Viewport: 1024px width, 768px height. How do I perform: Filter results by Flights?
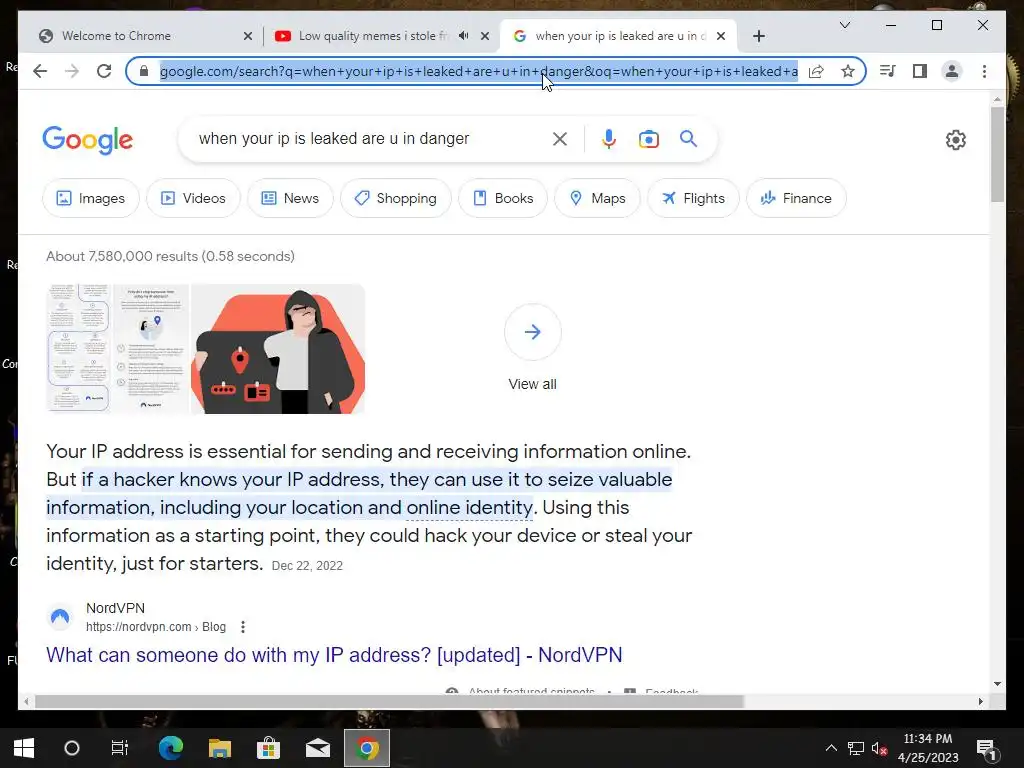(x=693, y=198)
